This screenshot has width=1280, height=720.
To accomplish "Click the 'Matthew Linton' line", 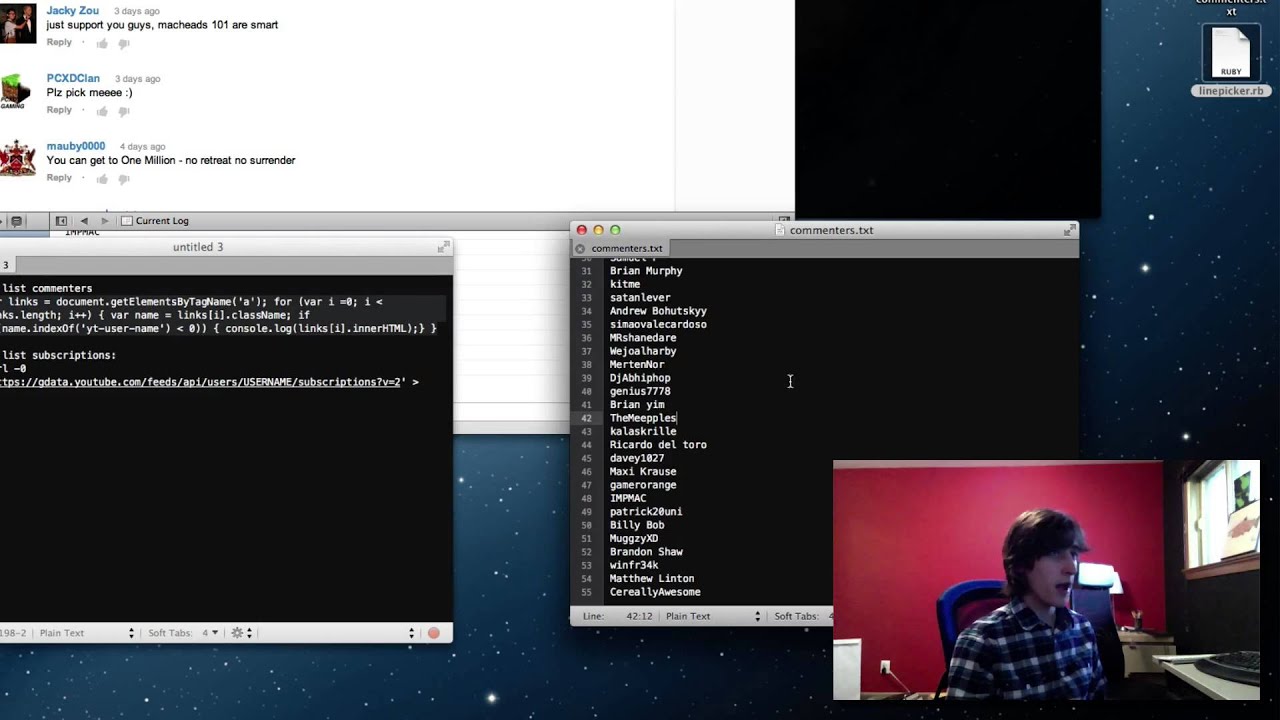I will 652,579.
